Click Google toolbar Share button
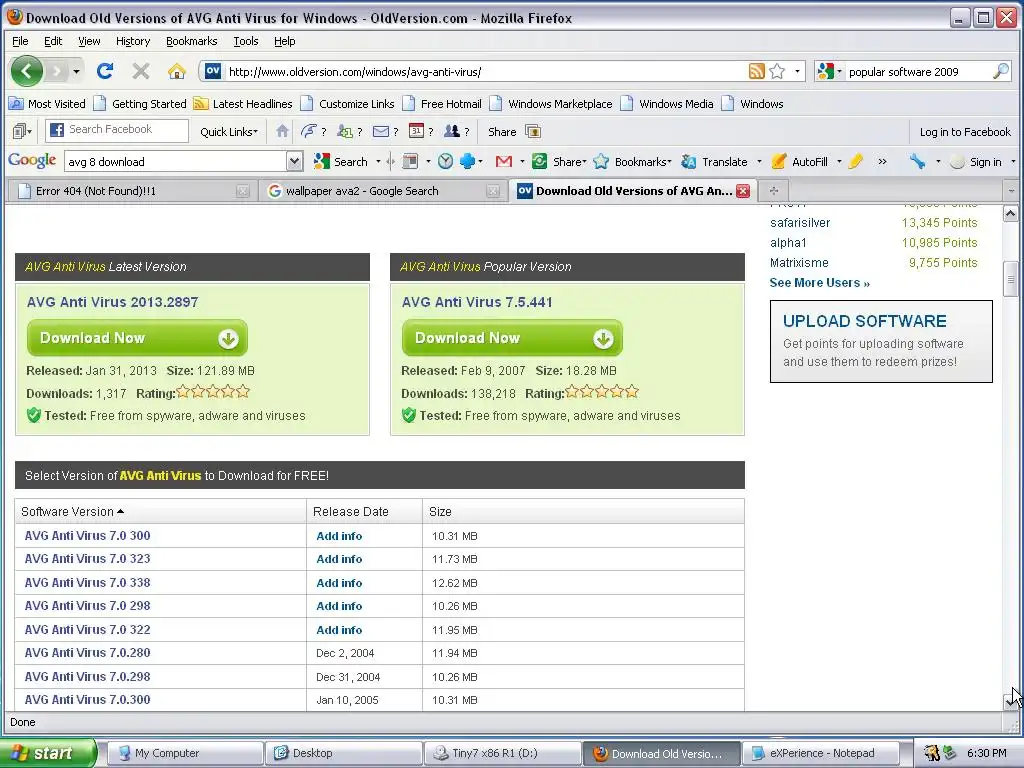 558,161
